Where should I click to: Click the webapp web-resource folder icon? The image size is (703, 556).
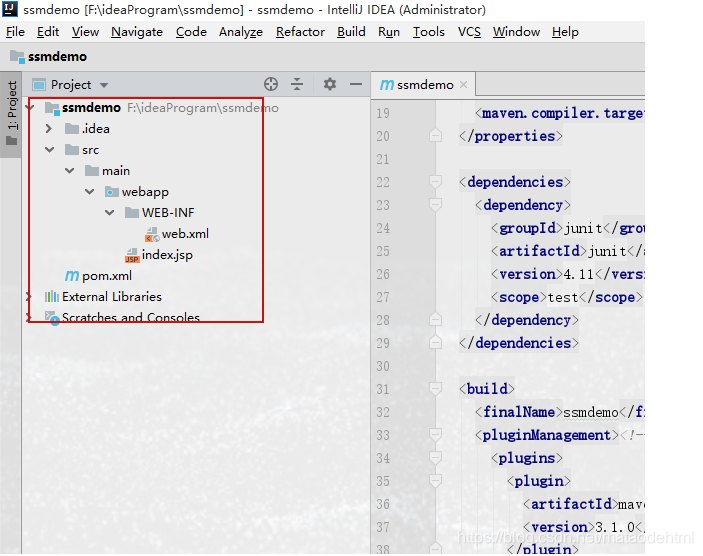(x=111, y=192)
